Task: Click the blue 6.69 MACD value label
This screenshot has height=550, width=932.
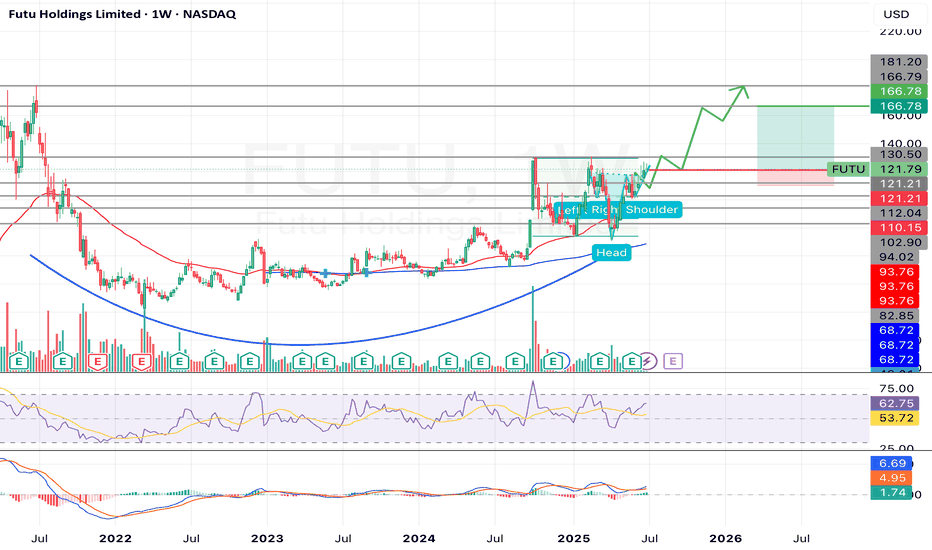Action: 892,463
